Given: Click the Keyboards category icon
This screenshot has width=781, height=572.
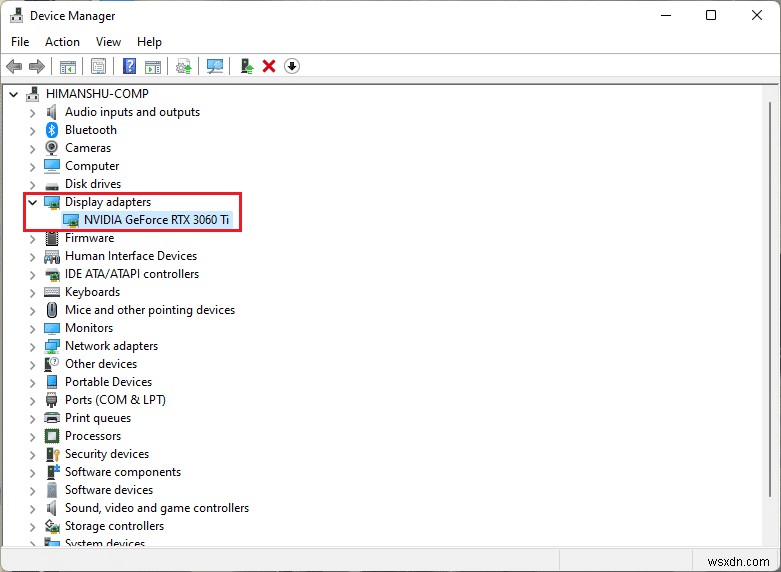Looking at the screenshot, I should click(52, 292).
